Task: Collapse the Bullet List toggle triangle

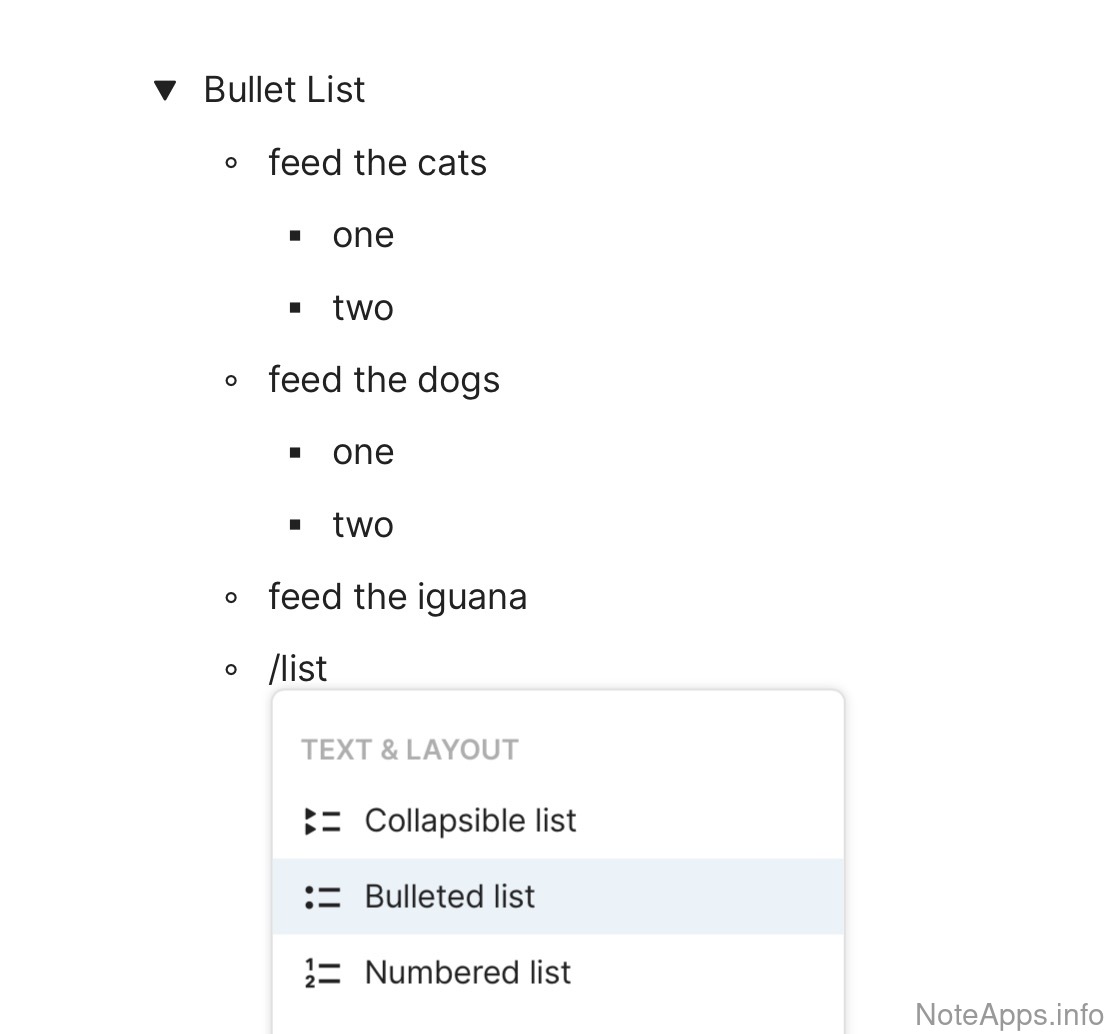Action: click(165, 91)
